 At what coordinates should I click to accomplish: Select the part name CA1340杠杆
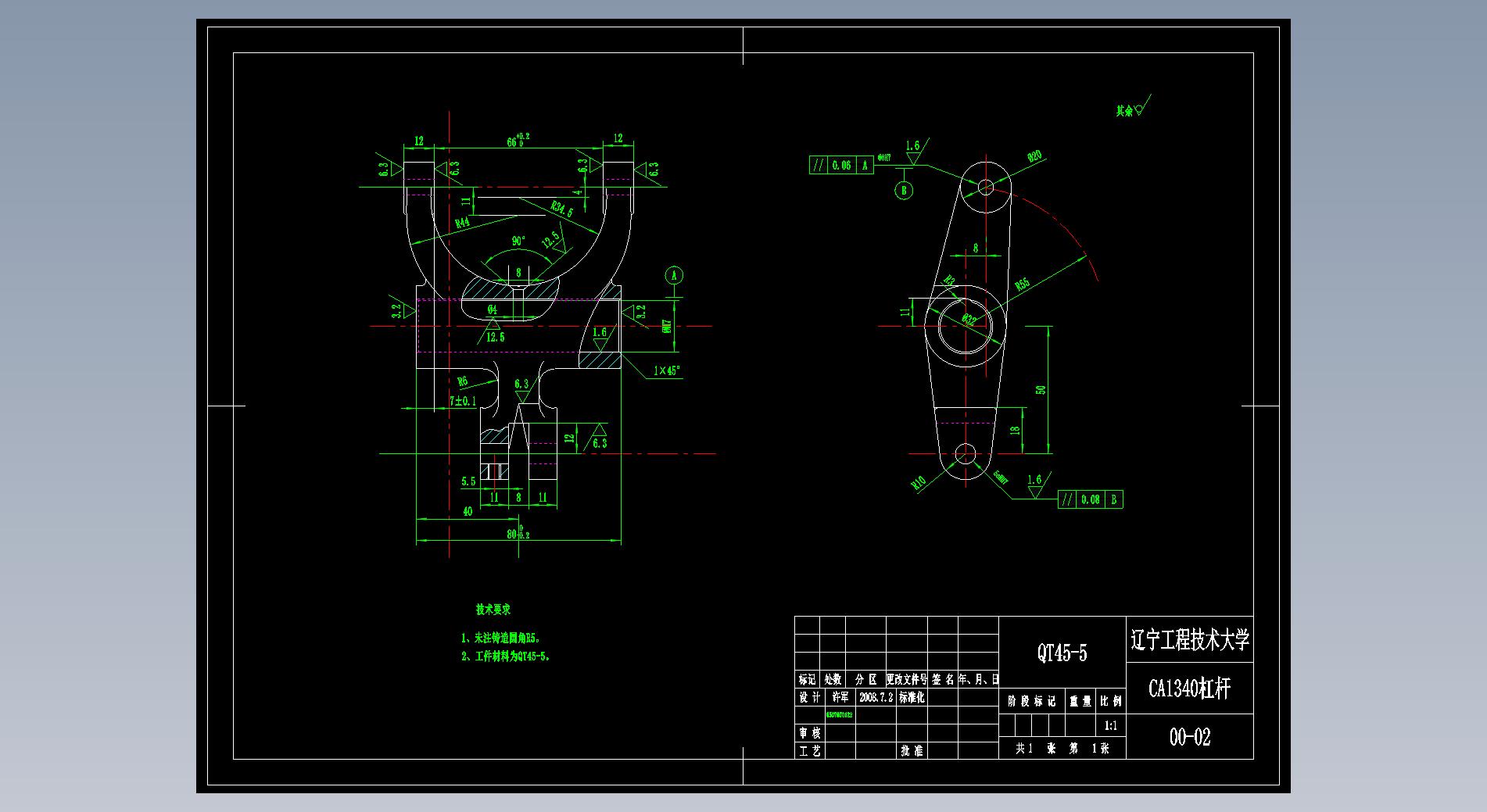click(x=1189, y=689)
